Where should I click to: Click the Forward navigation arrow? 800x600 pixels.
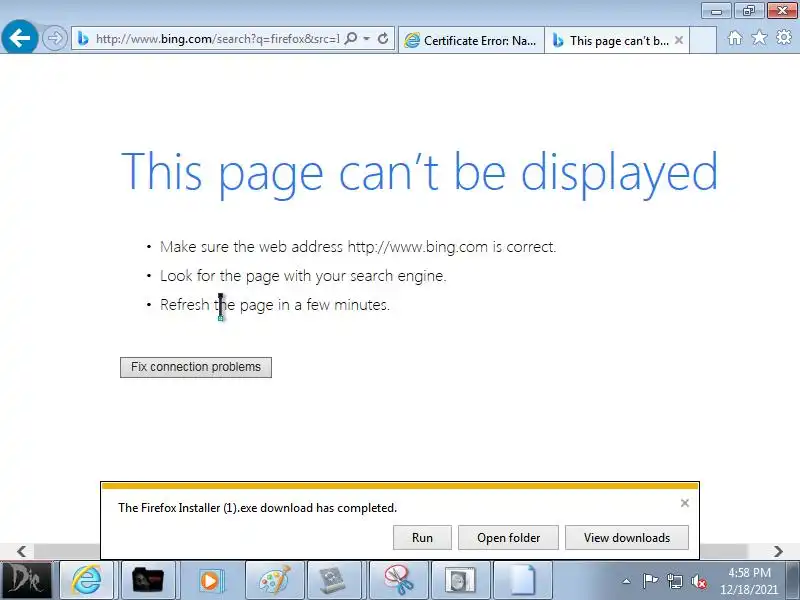pos(54,38)
